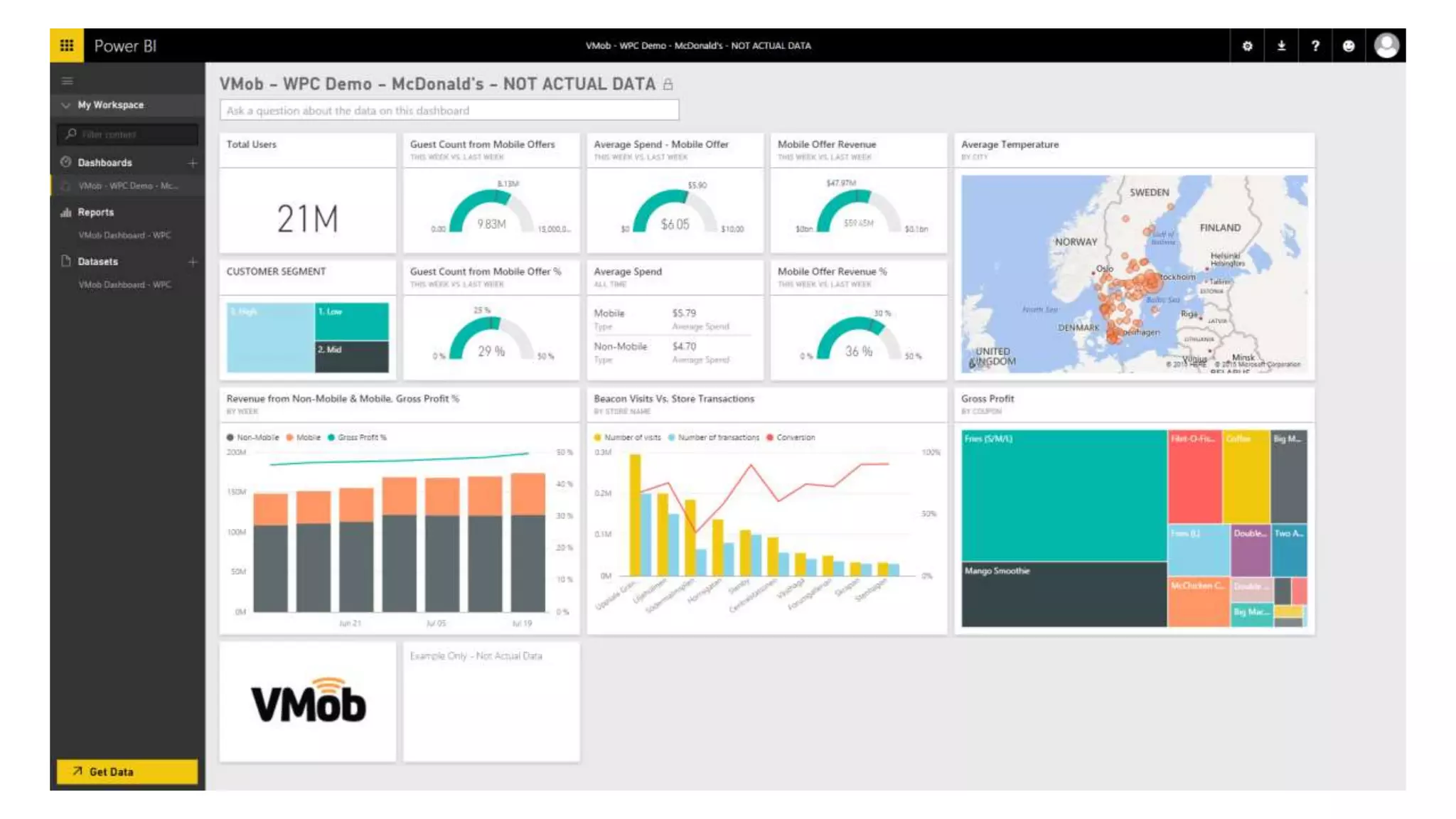Image resolution: width=1456 pixels, height=819 pixels.
Task: Click the smiley feedback icon
Action: point(1349,46)
